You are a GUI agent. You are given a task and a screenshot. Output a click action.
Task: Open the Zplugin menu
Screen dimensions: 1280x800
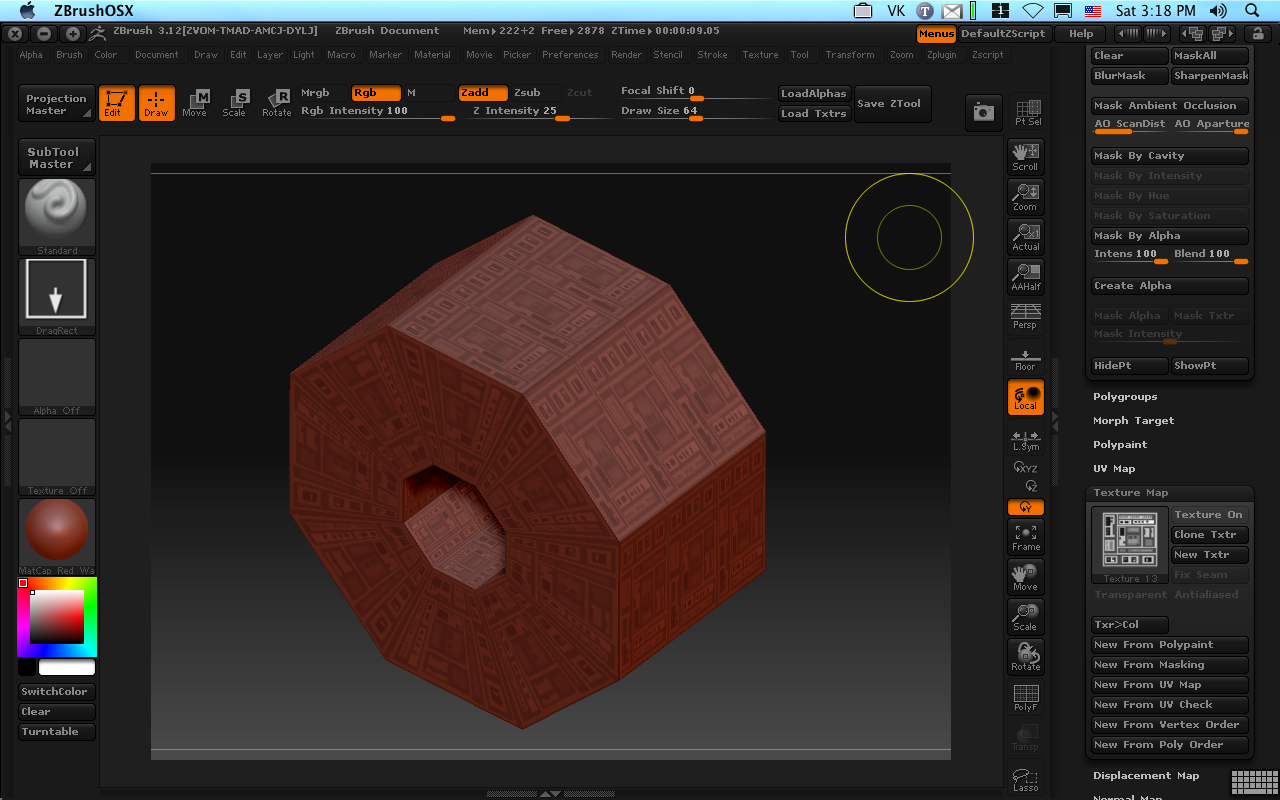coord(941,55)
